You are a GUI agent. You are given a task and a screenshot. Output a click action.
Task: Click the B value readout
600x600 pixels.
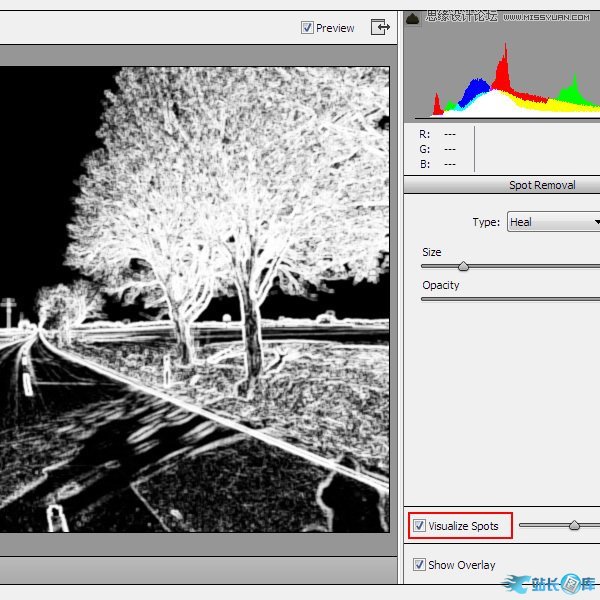(449, 164)
